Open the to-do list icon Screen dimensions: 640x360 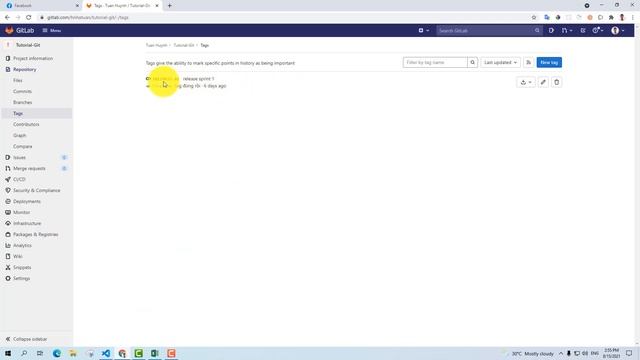pyautogui.click(x=583, y=31)
